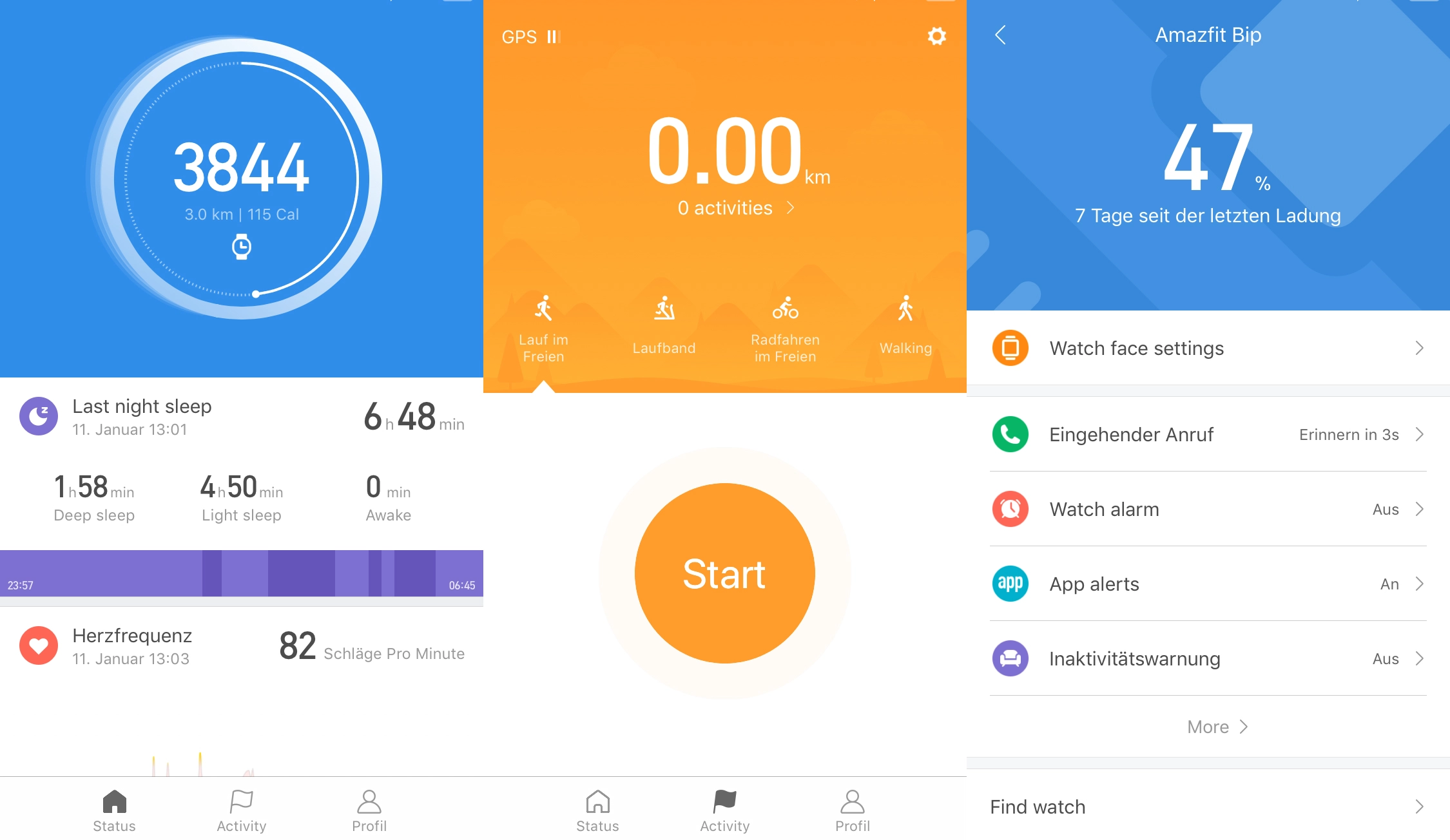
Task: Tap Start button to begin workout
Action: [x=725, y=575]
